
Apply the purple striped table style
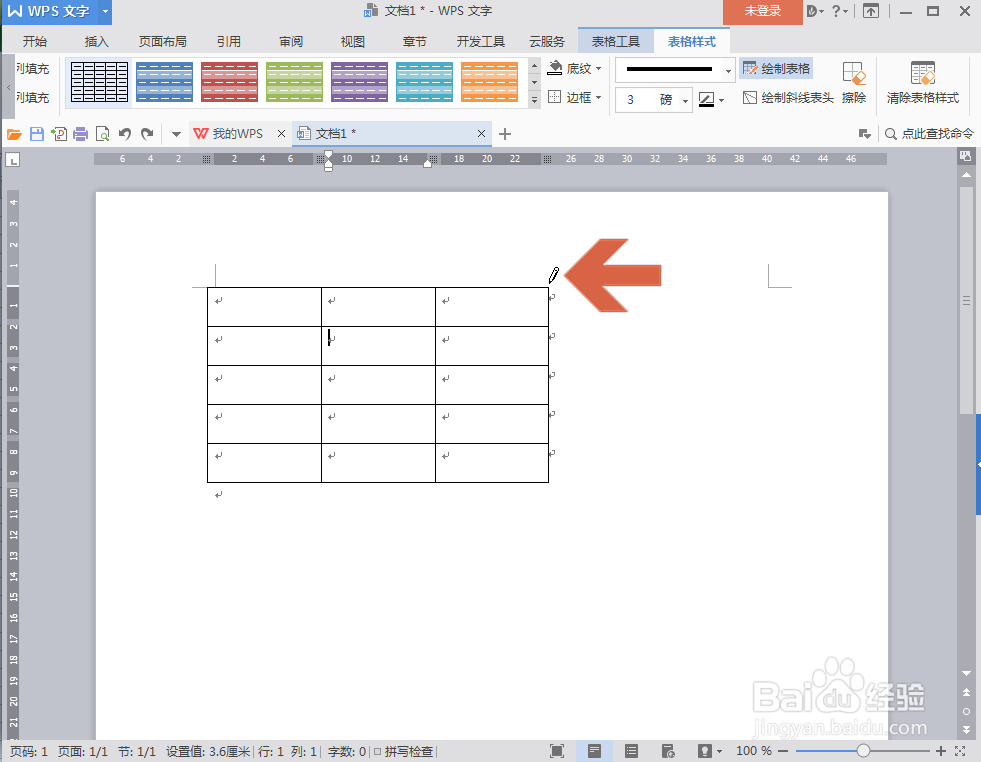(359, 82)
